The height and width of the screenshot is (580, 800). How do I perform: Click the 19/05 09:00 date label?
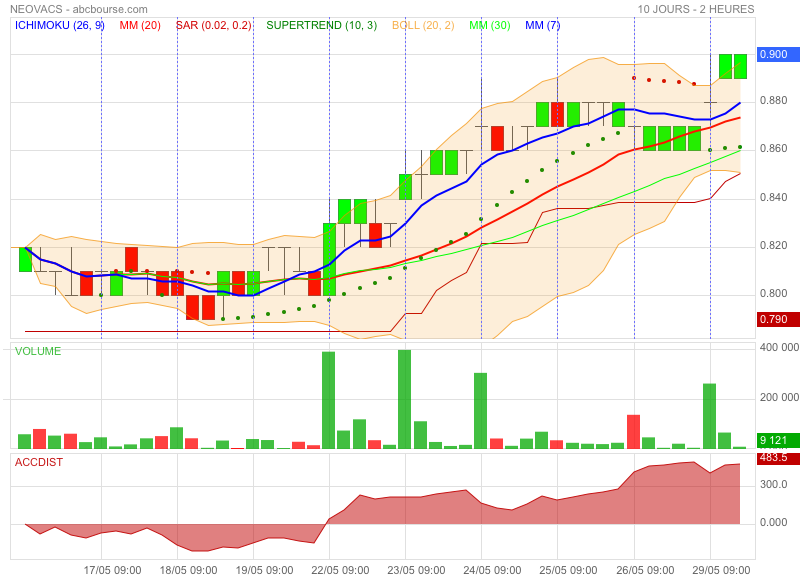pyautogui.click(x=264, y=570)
